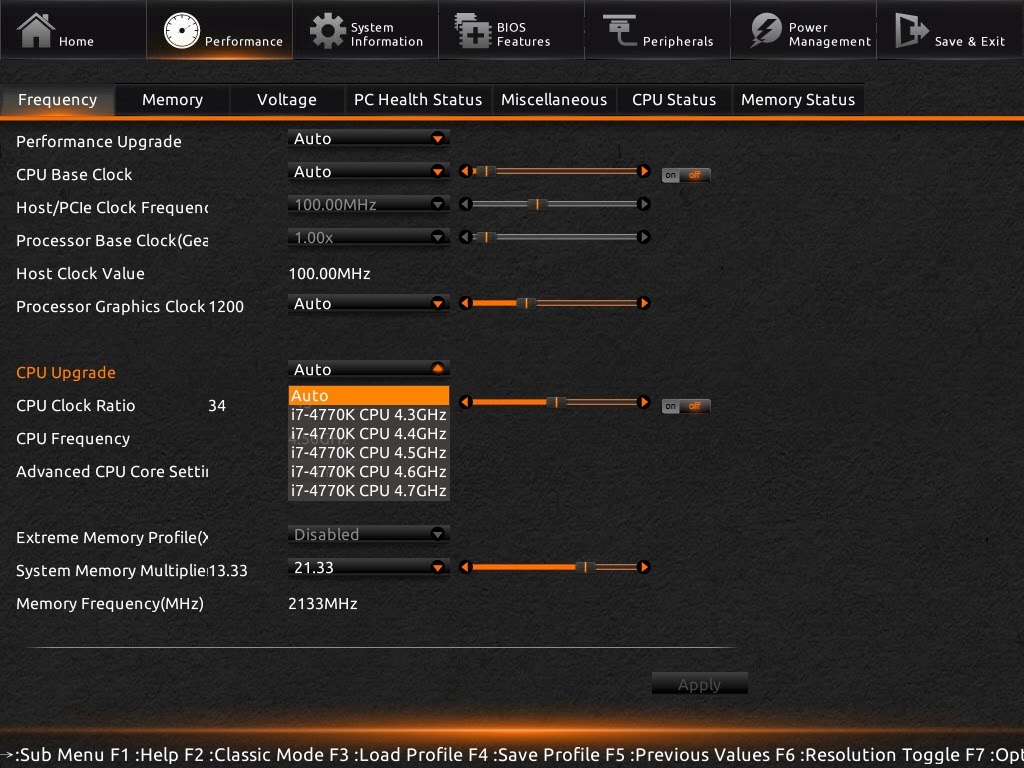Screen dimensions: 1024x768
Task: Open the CPU Base Clock Auto dropdown
Action: tap(368, 171)
